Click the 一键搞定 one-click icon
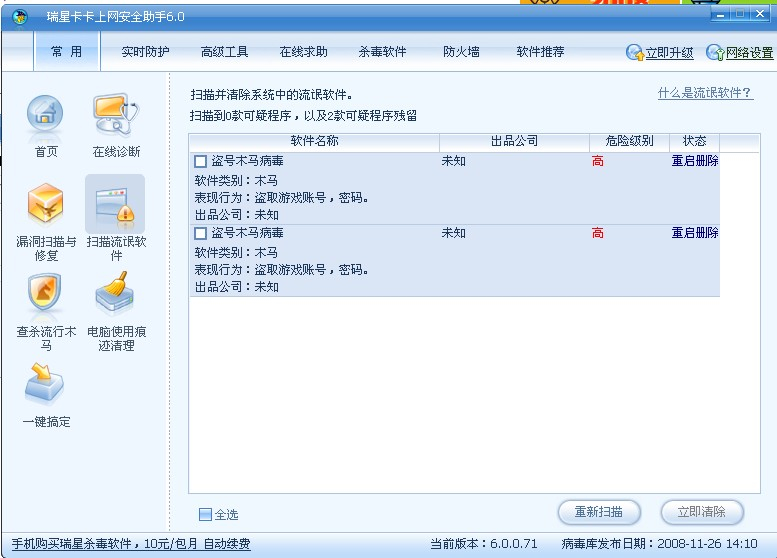Screen dimensions: 777x558 (45, 384)
